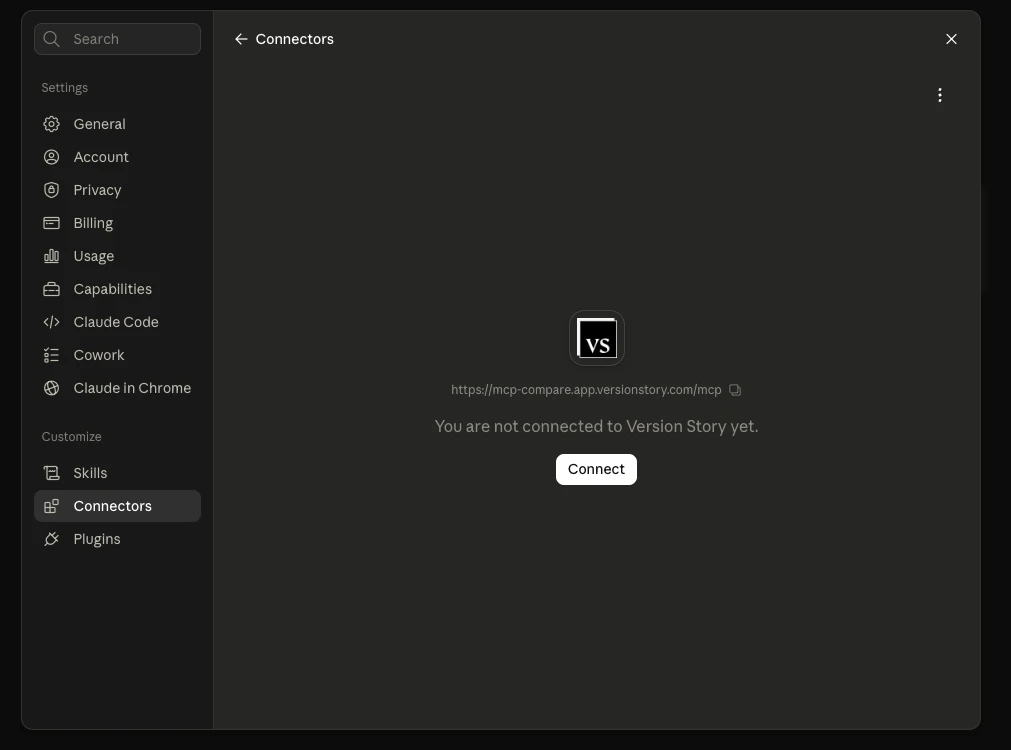Click the Privacy shield icon
Viewport: 1011px width, 750px height.
pyautogui.click(x=52, y=190)
